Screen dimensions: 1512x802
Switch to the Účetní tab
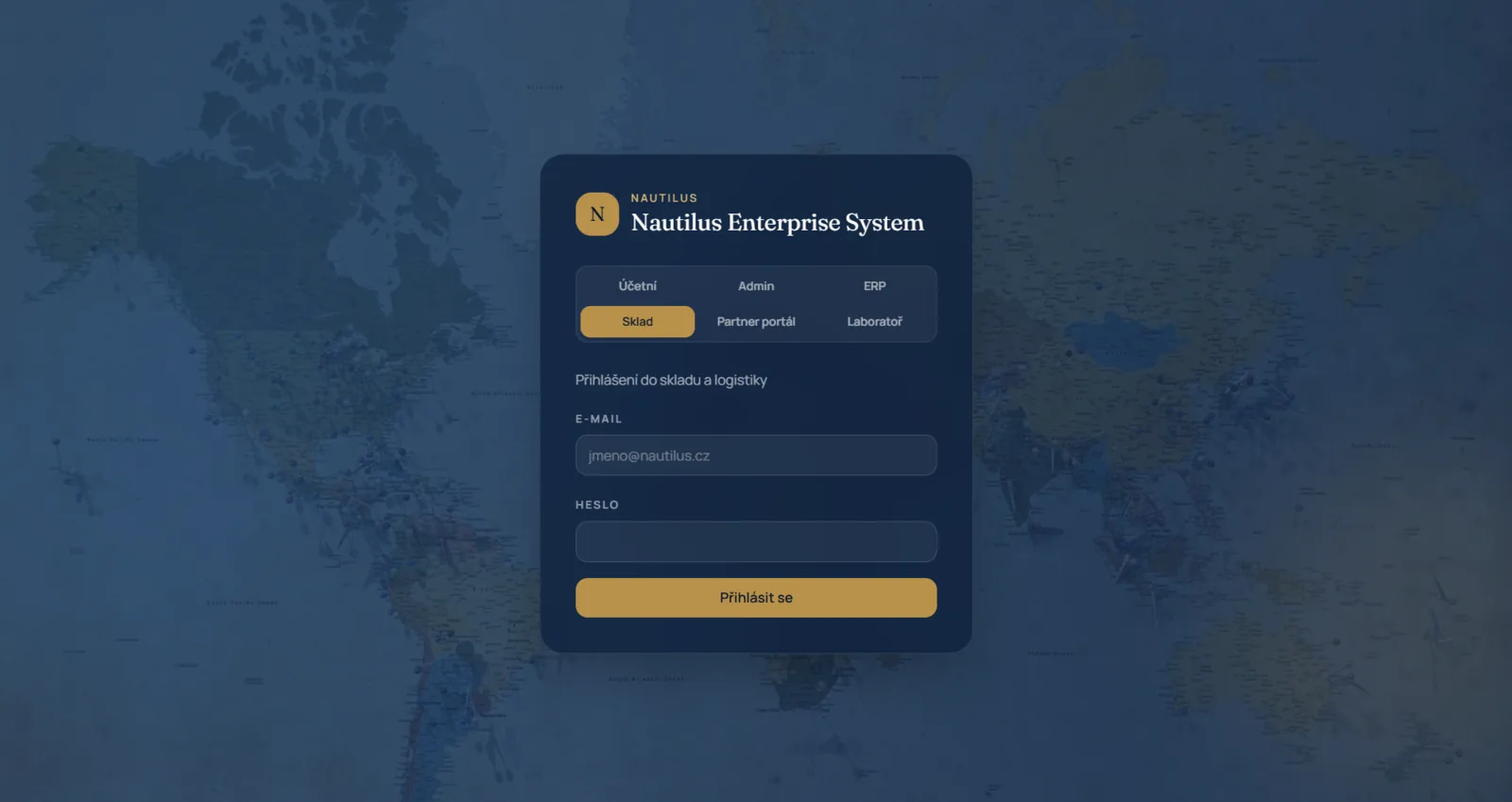tap(638, 286)
